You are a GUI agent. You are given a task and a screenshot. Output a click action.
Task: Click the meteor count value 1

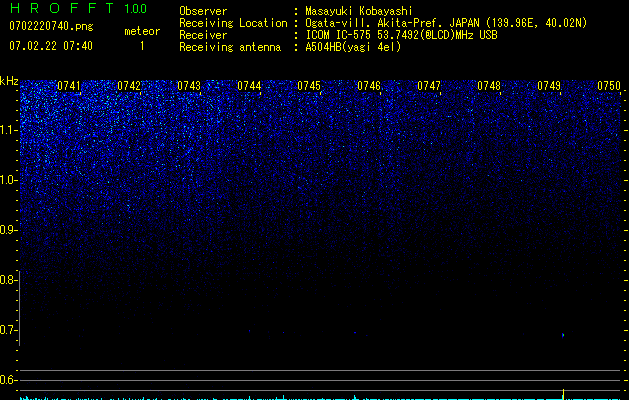click(x=142, y=46)
